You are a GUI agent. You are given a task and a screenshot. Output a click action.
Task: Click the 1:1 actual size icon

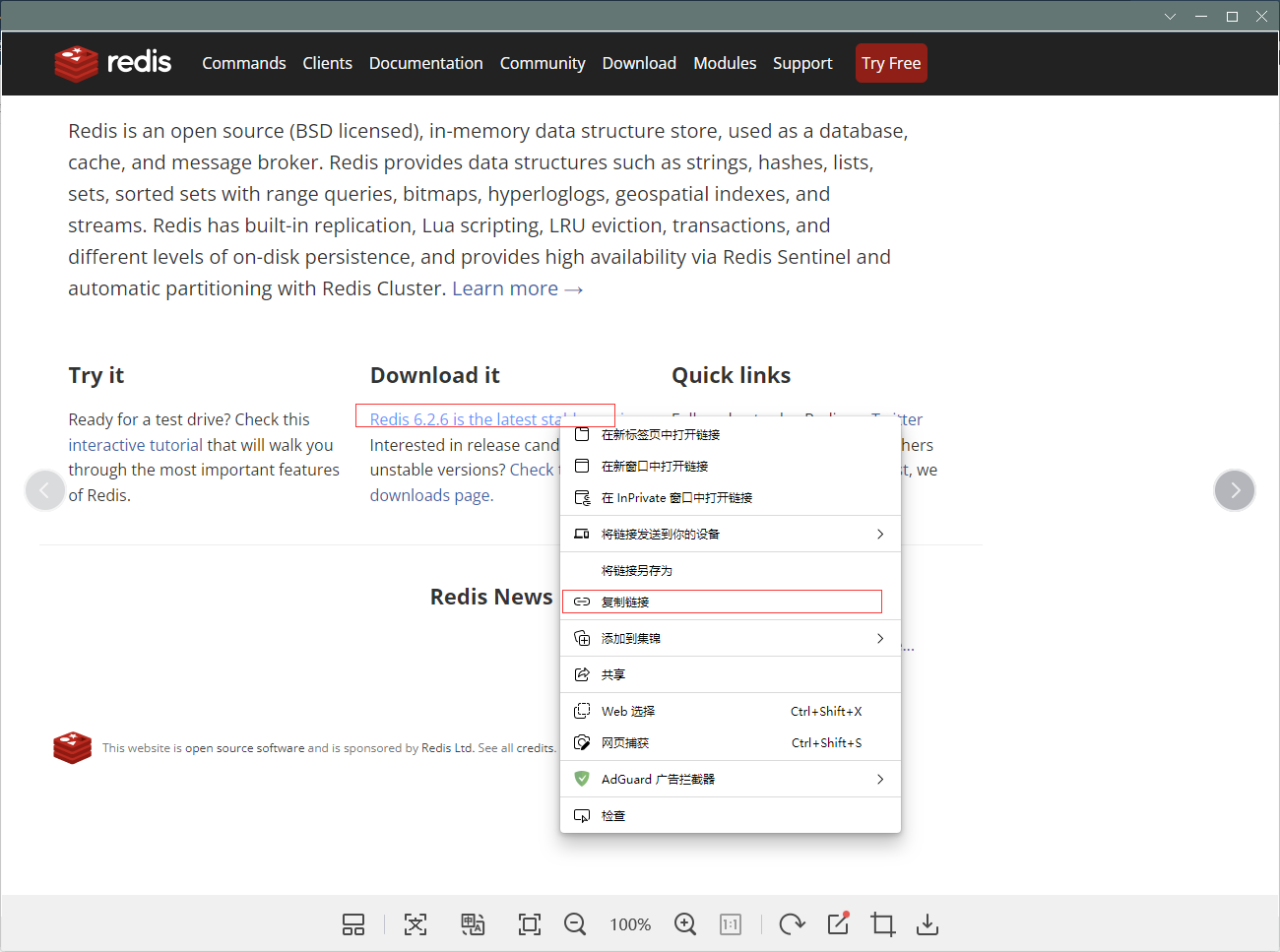point(731,924)
